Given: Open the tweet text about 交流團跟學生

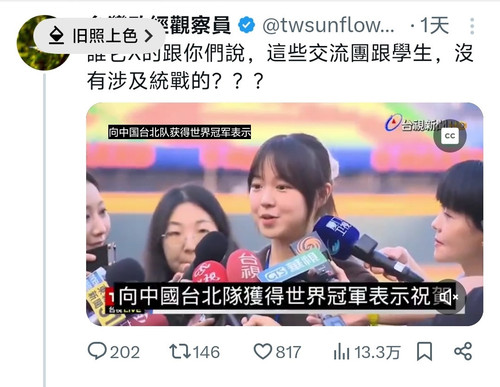Looking at the screenshot, I should tap(280, 67).
